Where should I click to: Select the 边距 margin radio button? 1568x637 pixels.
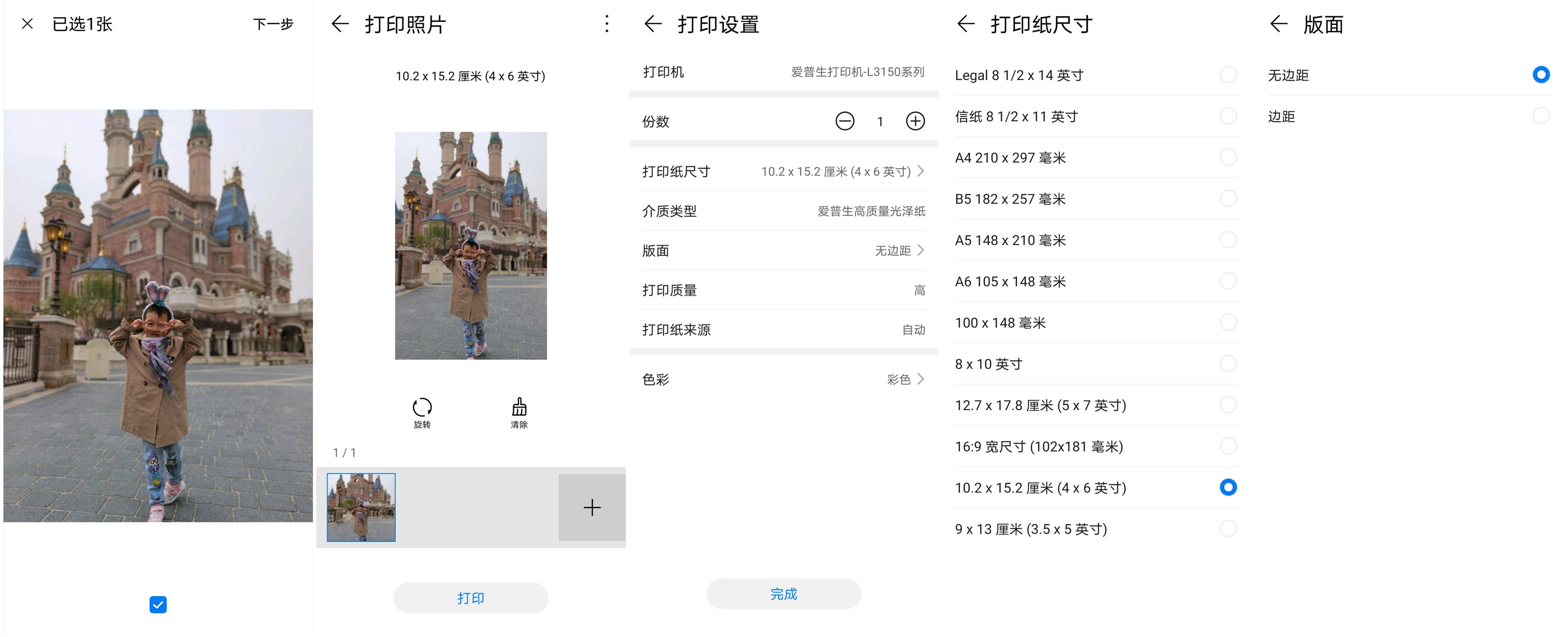click(1541, 116)
